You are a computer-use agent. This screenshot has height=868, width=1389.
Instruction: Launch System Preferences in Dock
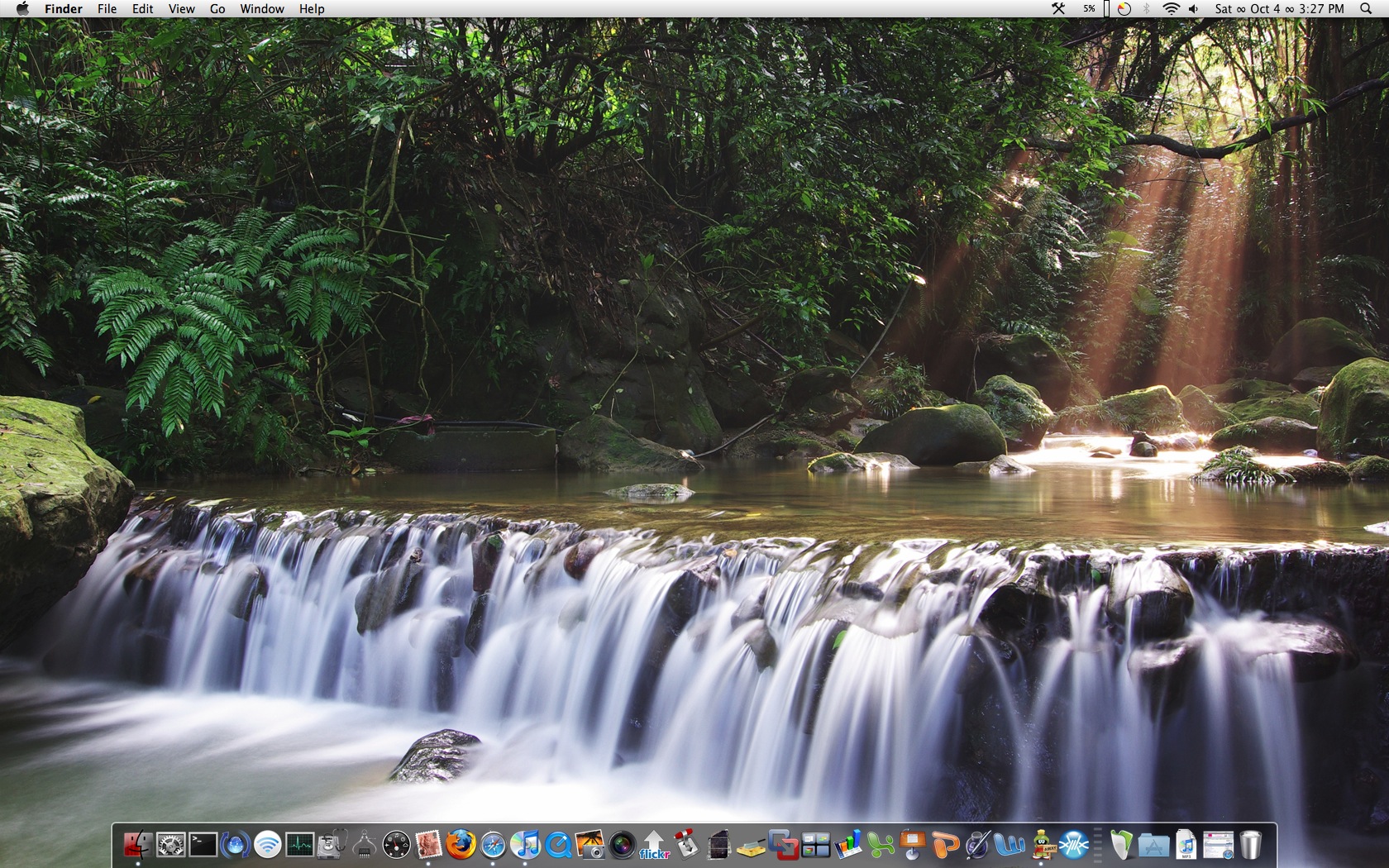(x=171, y=844)
